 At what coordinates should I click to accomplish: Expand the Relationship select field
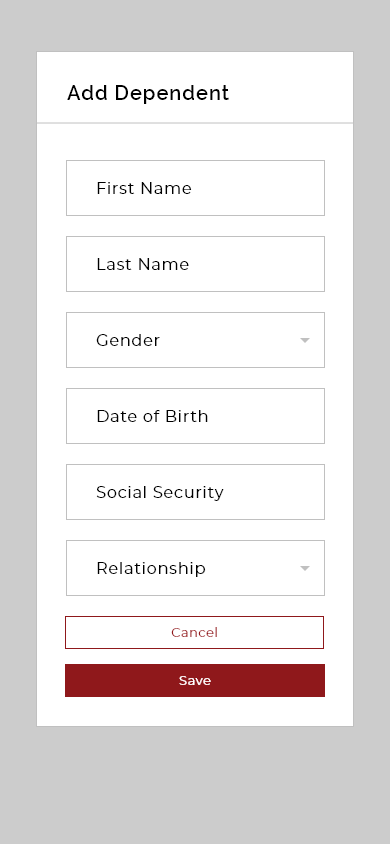pos(195,568)
